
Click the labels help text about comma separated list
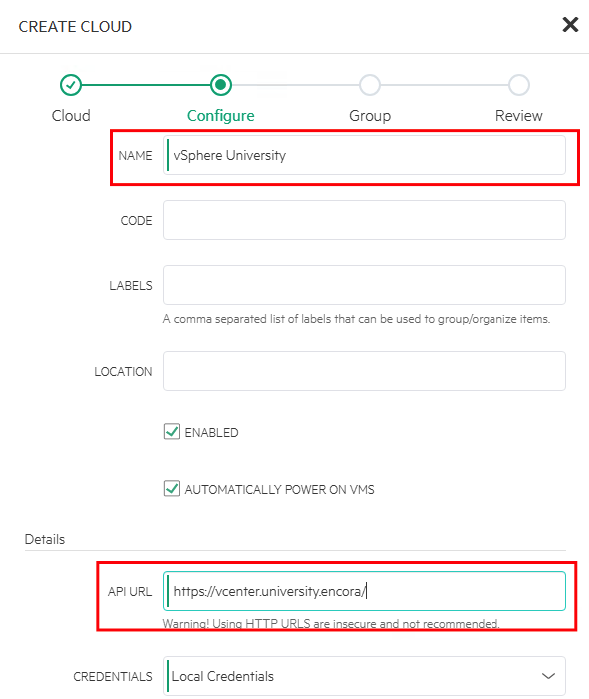(x=356, y=319)
